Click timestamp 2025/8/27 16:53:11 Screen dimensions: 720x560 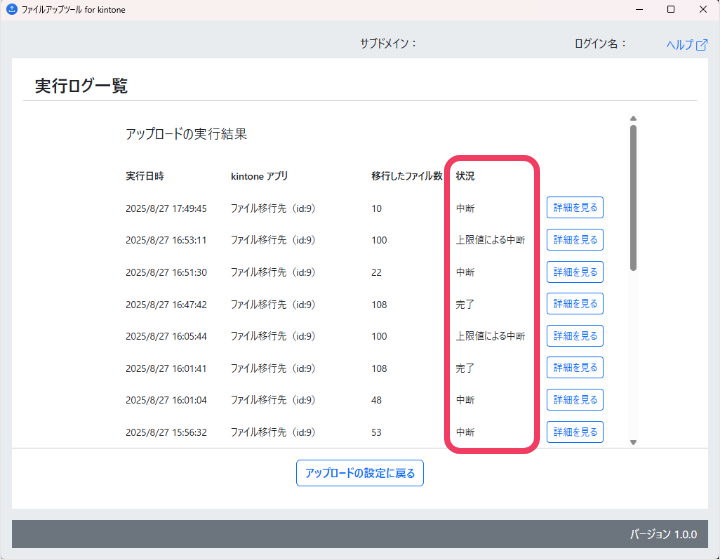166,240
